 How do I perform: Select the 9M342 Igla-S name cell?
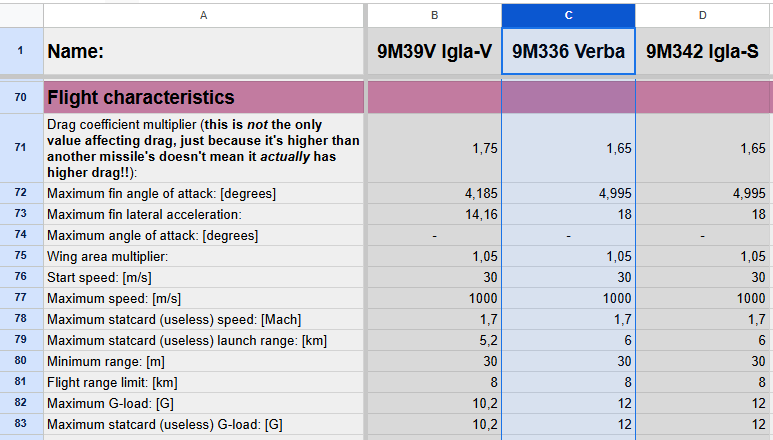(x=703, y=52)
